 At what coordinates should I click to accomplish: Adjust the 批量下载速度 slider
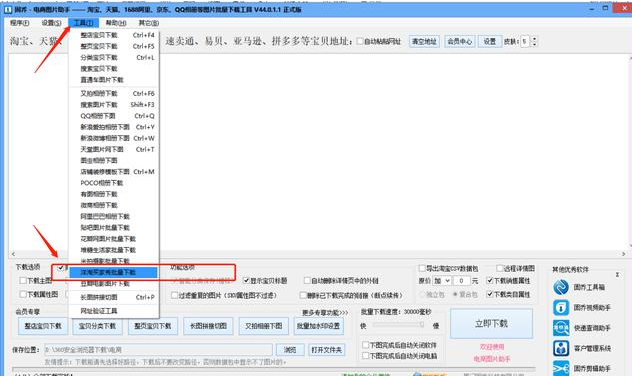click(x=398, y=325)
